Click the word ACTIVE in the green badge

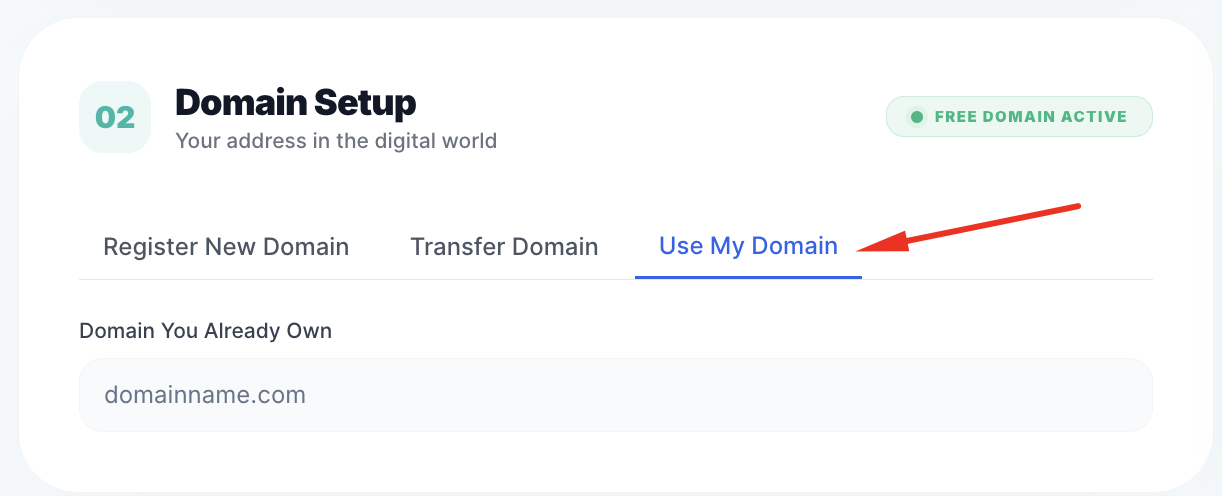(1094, 117)
